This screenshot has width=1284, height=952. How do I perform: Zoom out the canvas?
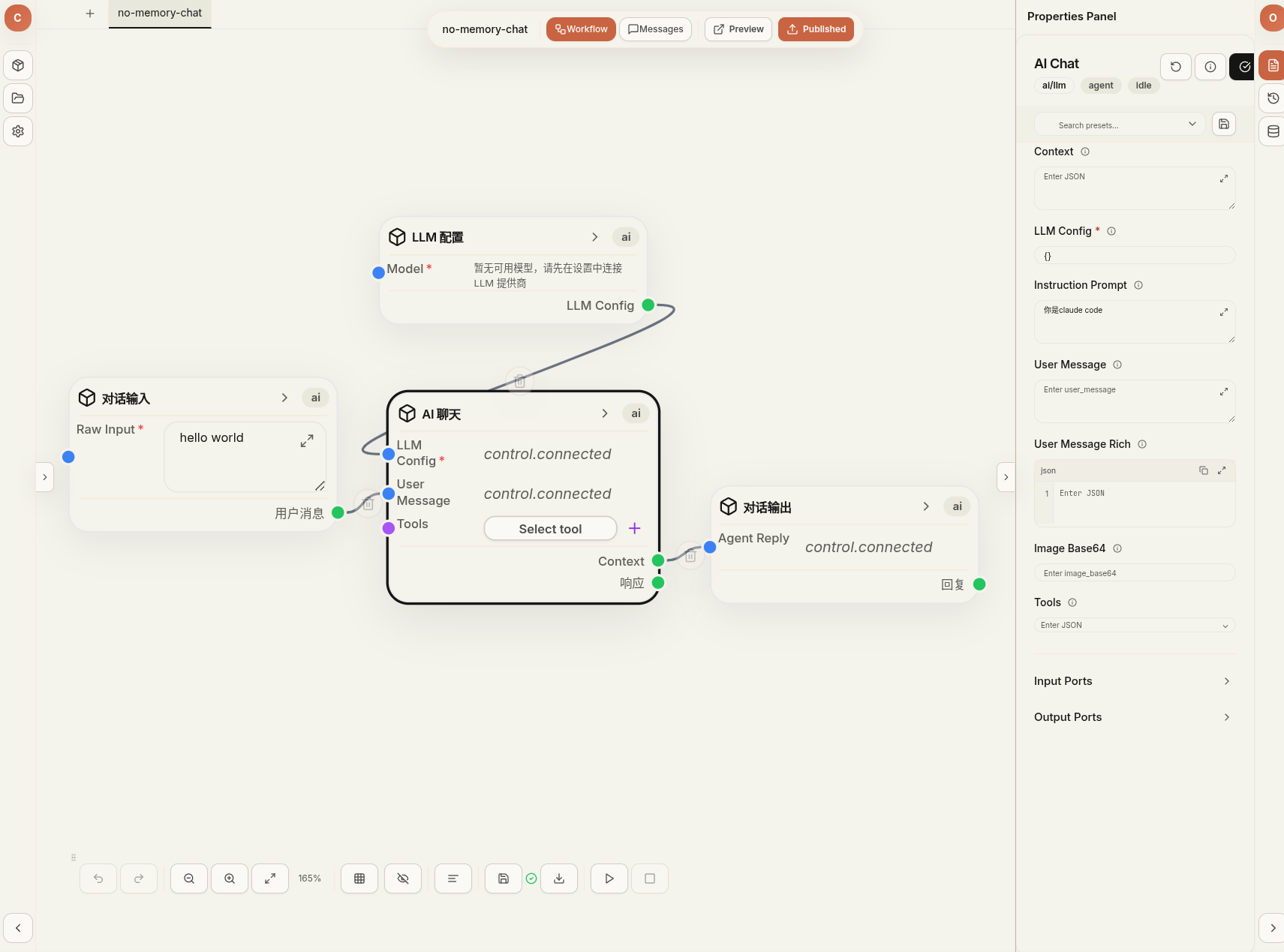click(x=189, y=878)
